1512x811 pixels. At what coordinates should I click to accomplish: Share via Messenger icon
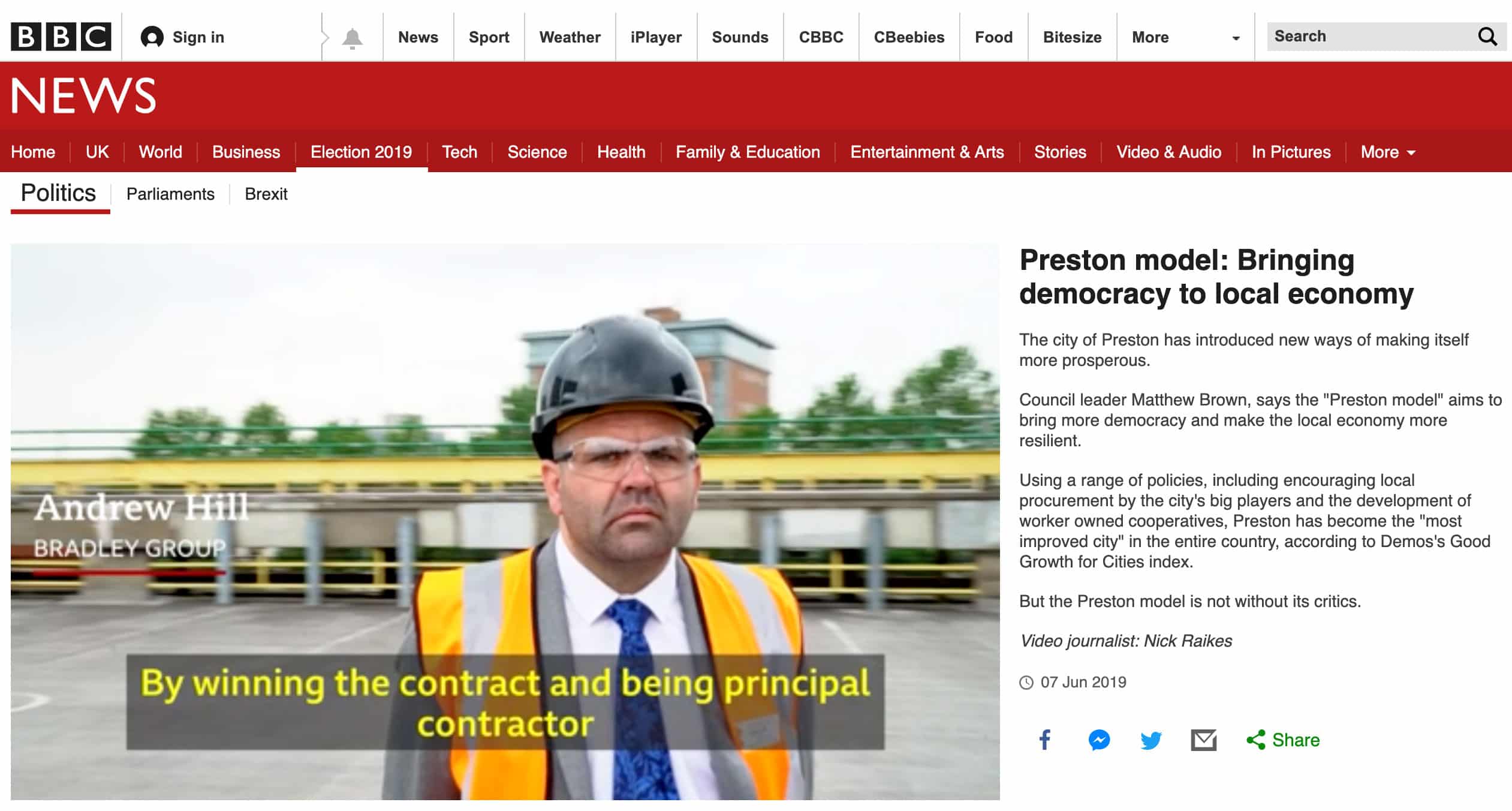1099,740
